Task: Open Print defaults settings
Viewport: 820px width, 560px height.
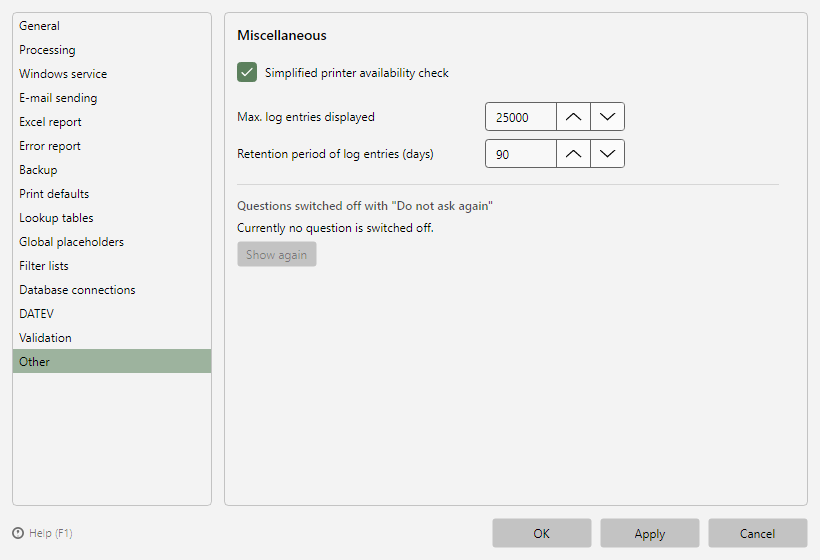Action: pyautogui.click(x=112, y=194)
